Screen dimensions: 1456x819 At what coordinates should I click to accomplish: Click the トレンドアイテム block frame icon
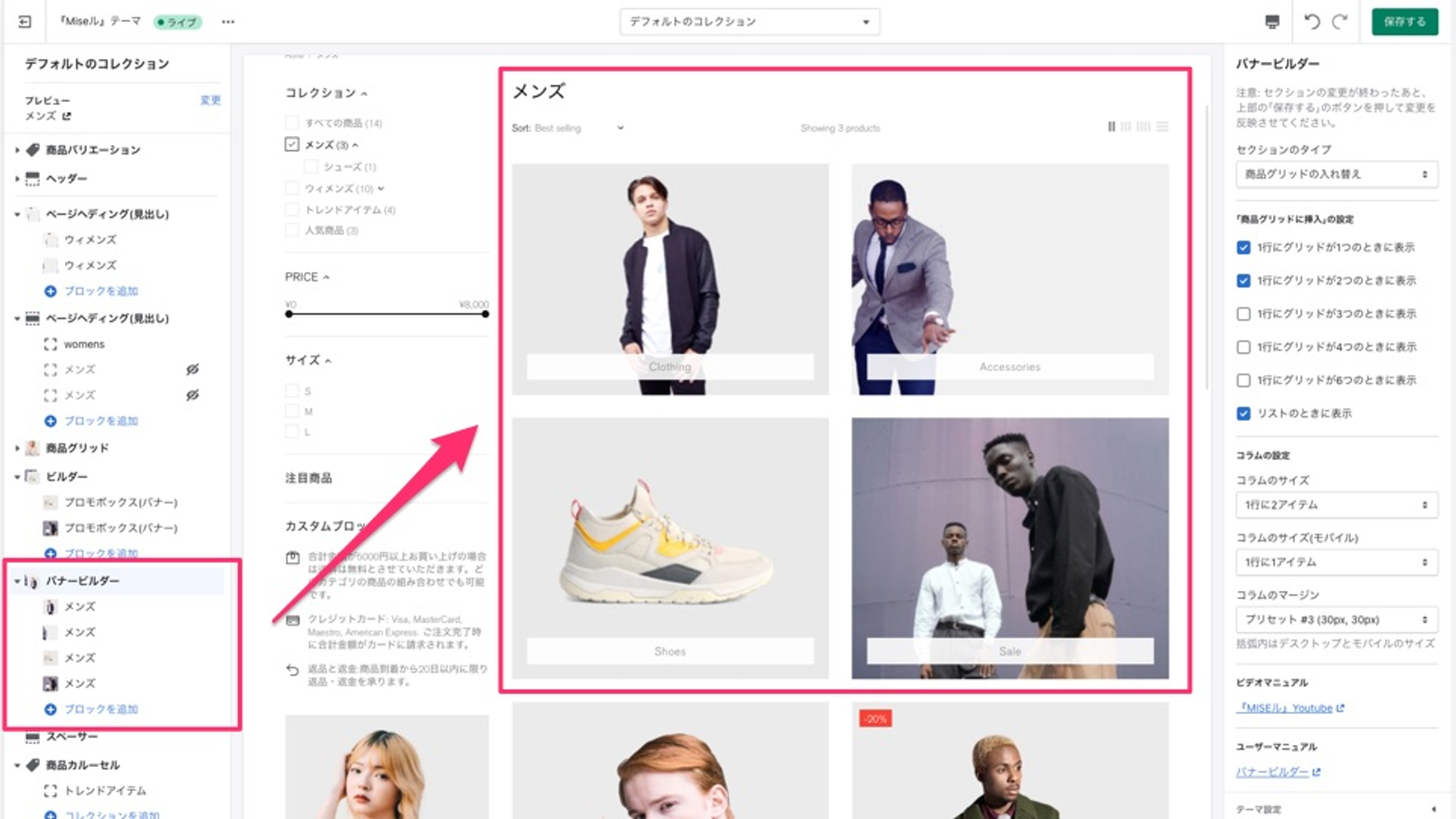click(x=51, y=791)
